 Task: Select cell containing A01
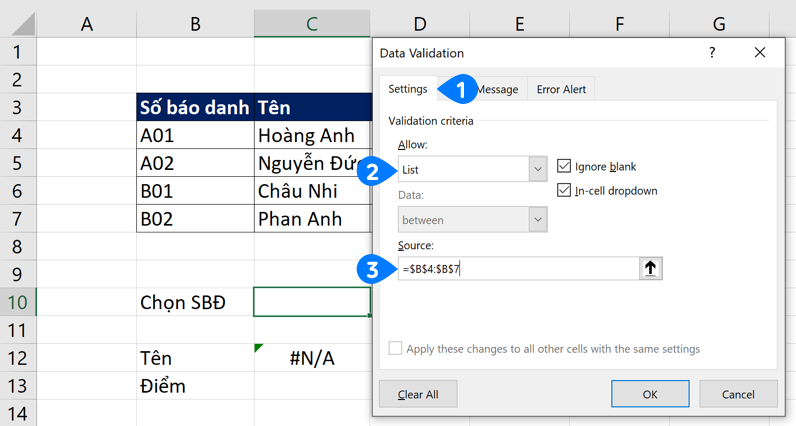tap(195, 135)
